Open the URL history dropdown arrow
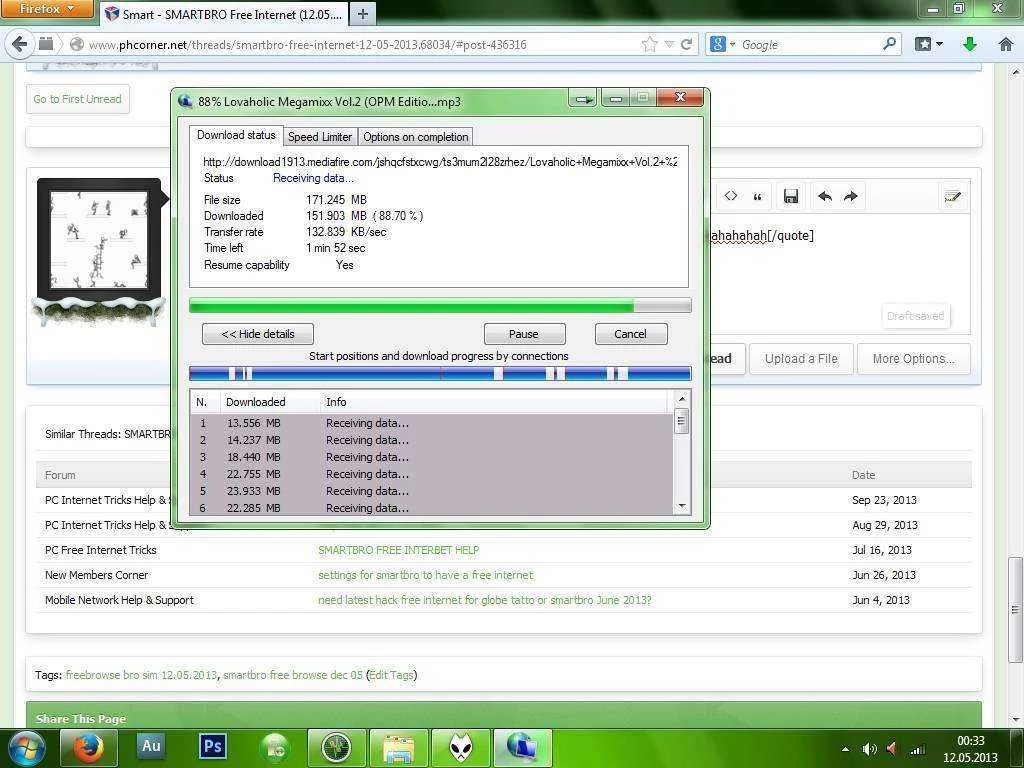Screen dimensions: 1024x768 pyautogui.click(x=669, y=44)
